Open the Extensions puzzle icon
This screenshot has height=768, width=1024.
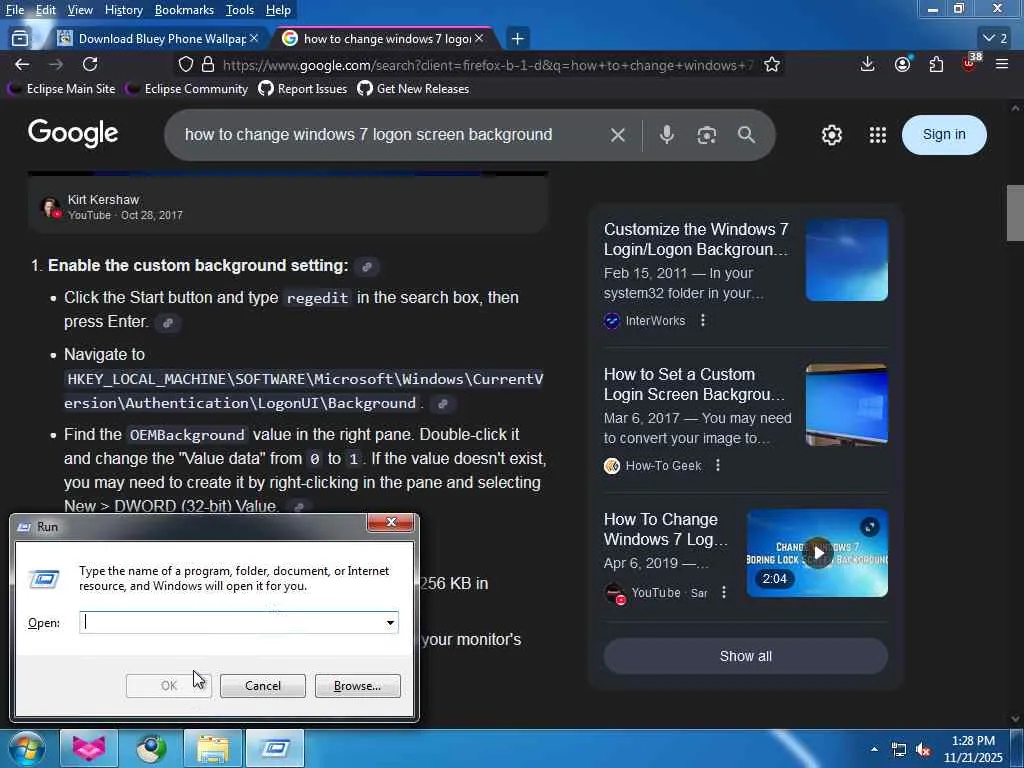[x=936, y=64]
